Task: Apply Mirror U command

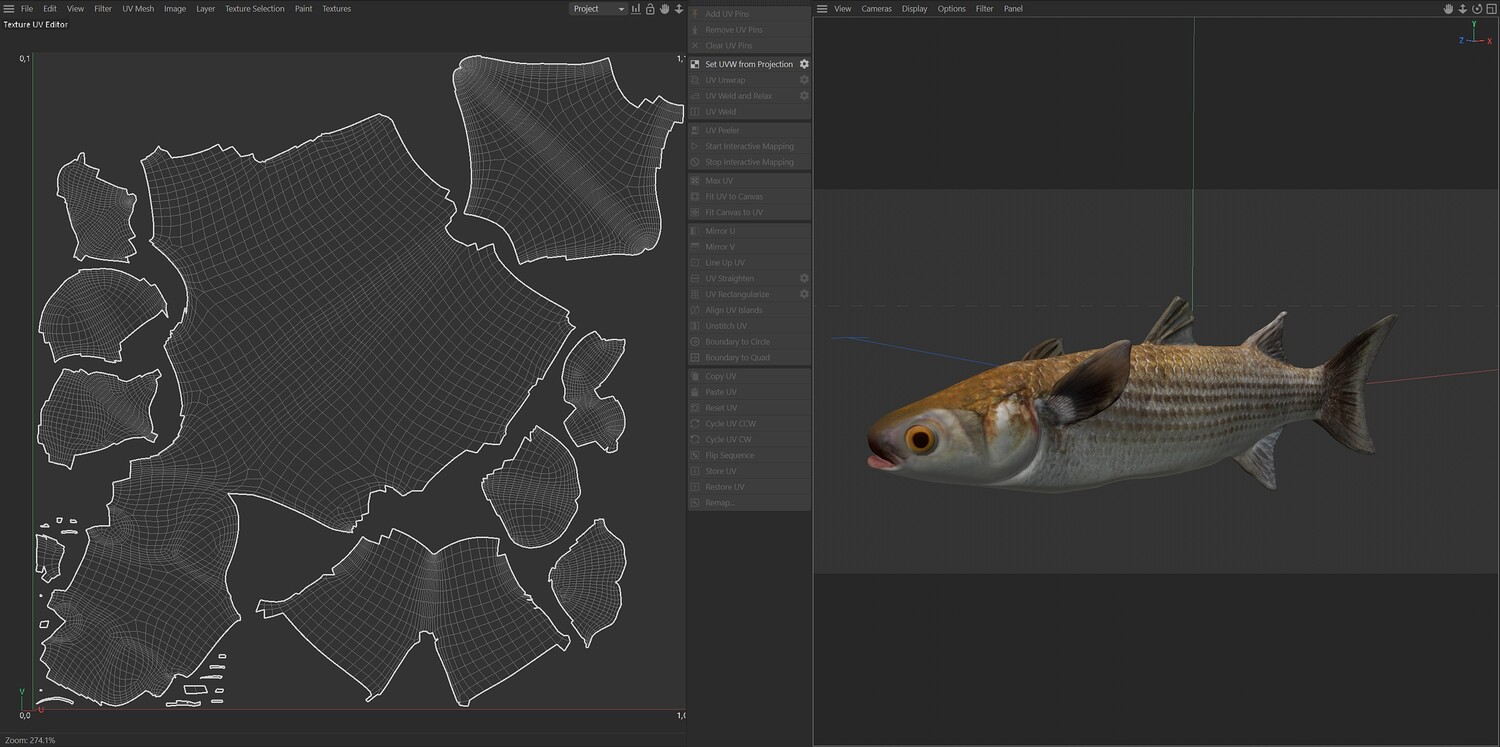Action: pyautogui.click(x=749, y=231)
